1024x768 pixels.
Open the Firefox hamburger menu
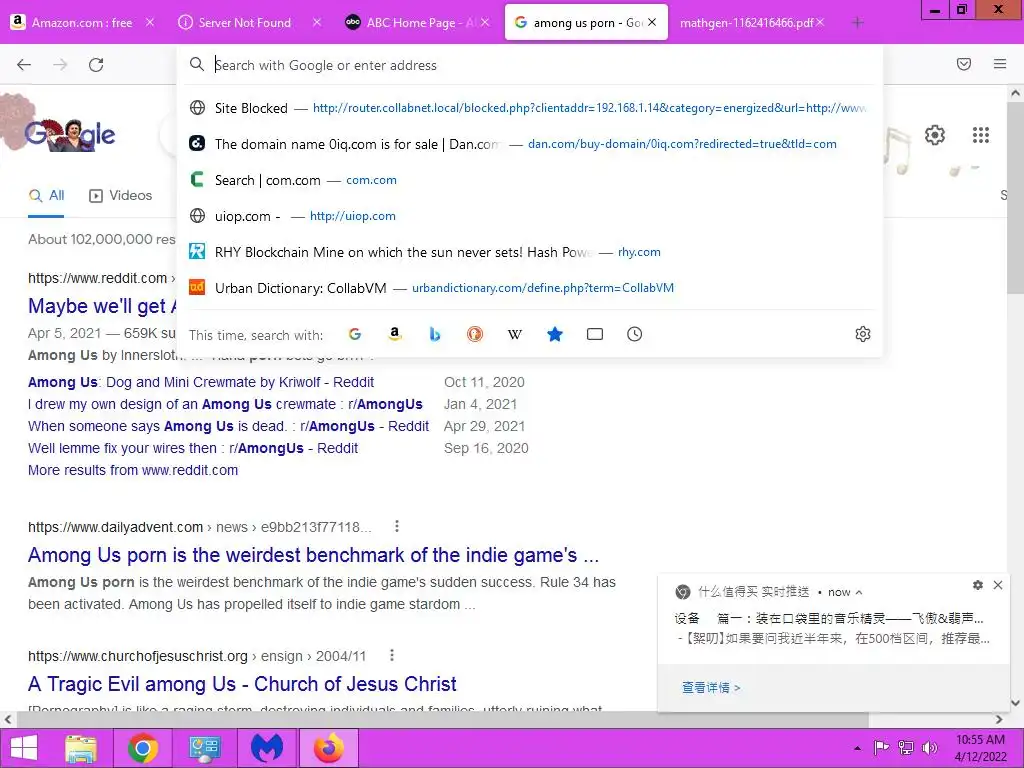1000,64
